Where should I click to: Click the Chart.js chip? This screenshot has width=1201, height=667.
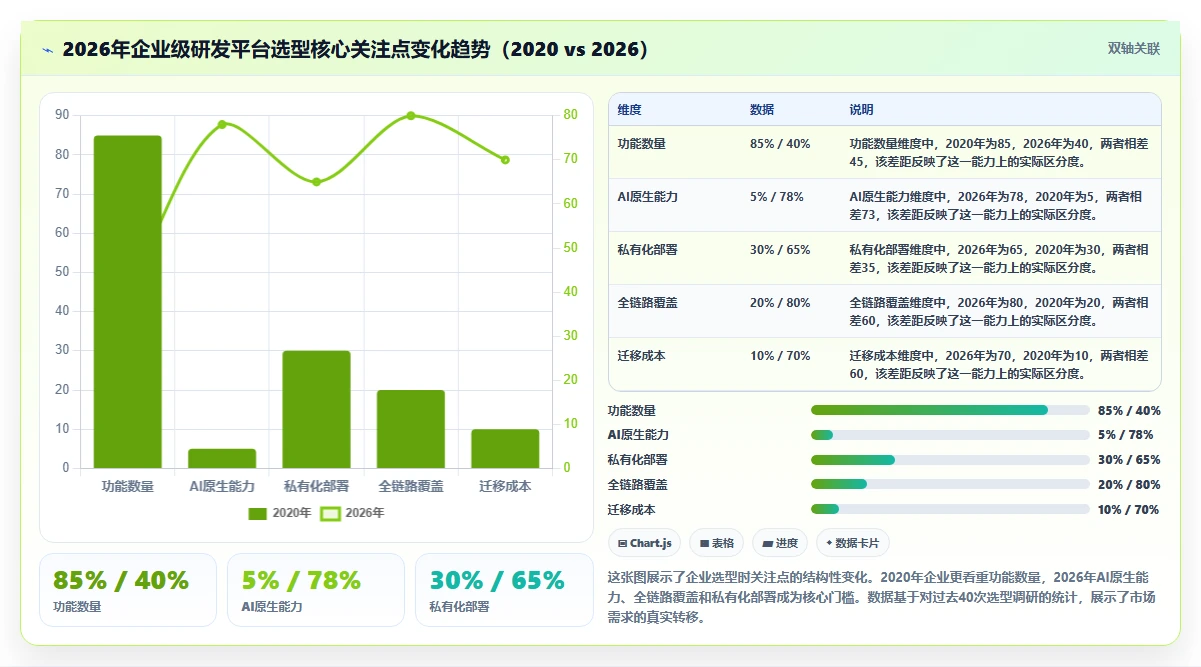pyautogui.click(x=645, y=543)
